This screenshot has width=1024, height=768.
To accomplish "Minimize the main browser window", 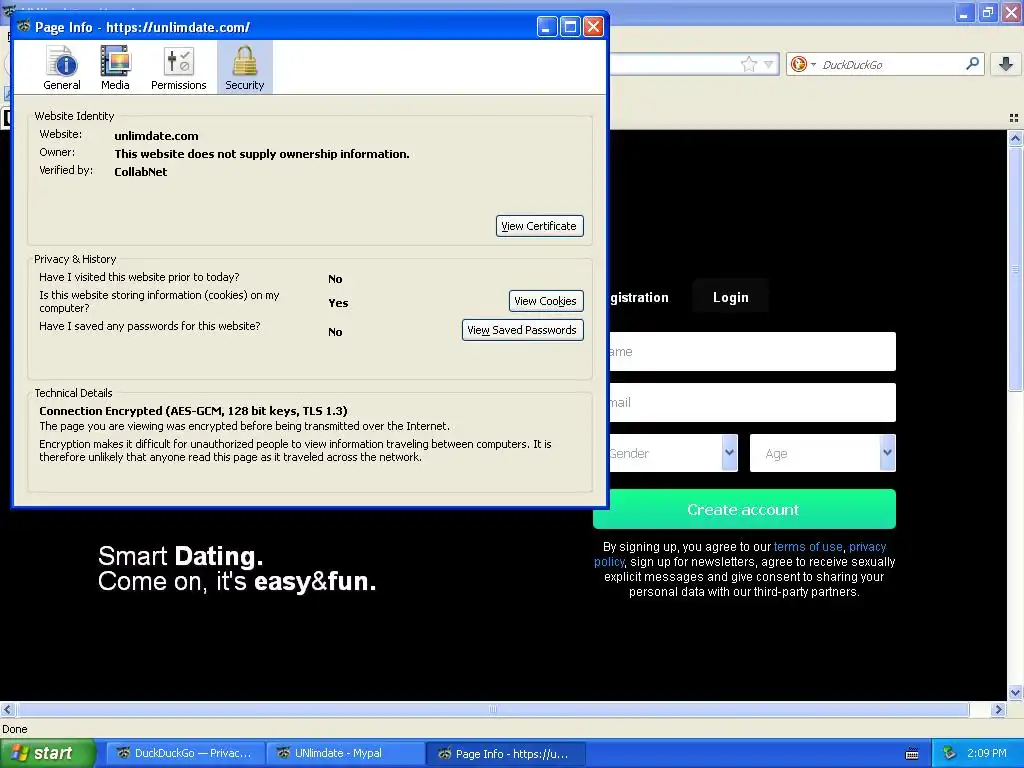I will [965, 12].
